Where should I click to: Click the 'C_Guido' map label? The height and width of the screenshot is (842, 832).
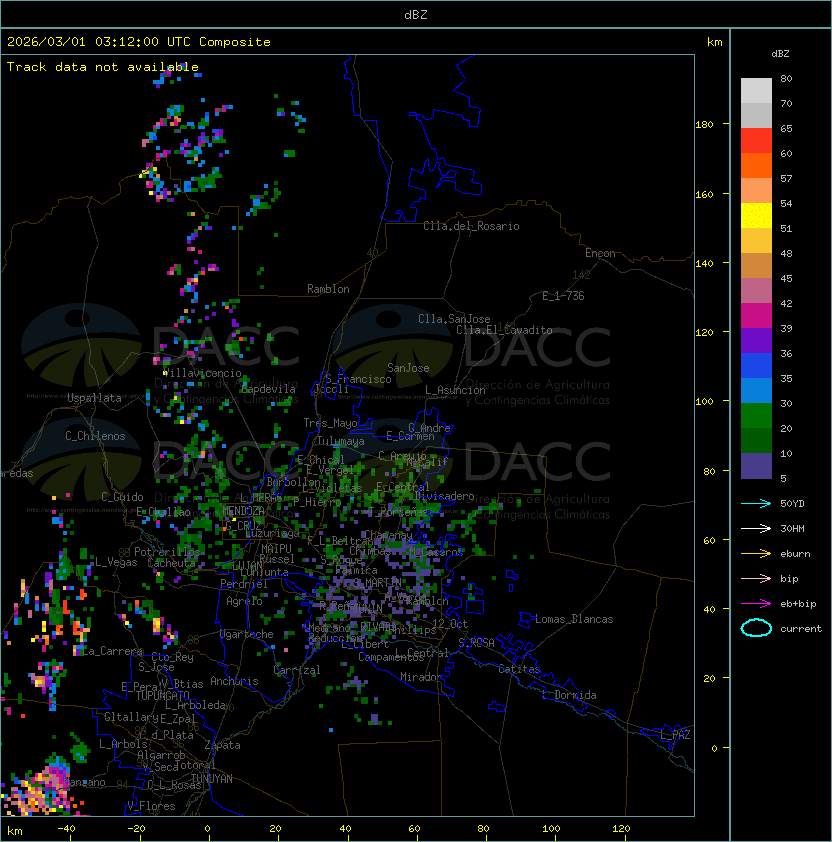click(122, 497)
